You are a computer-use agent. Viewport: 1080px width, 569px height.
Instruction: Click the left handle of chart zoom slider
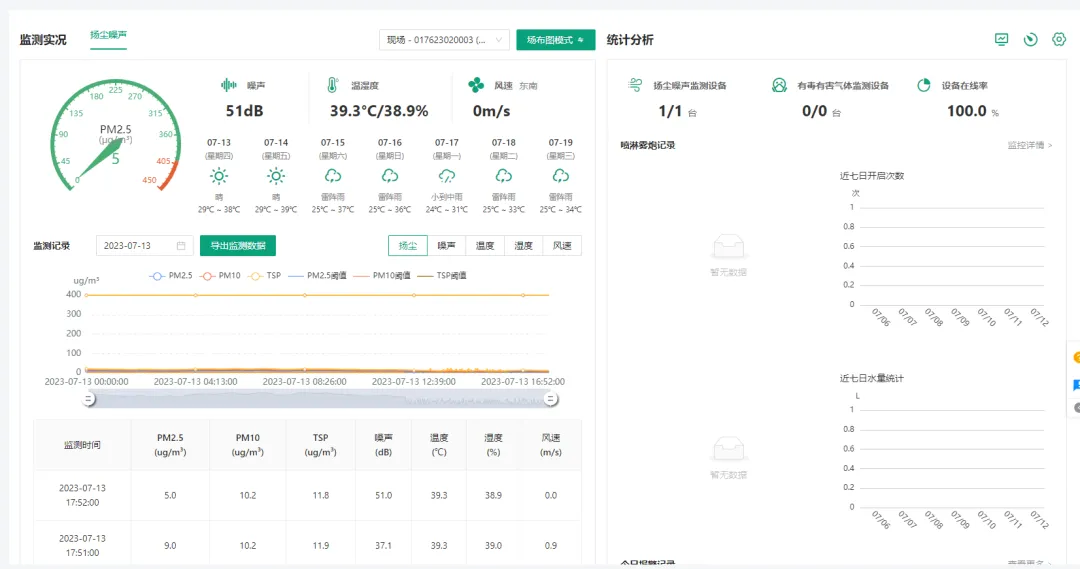(x=88, y=399)
